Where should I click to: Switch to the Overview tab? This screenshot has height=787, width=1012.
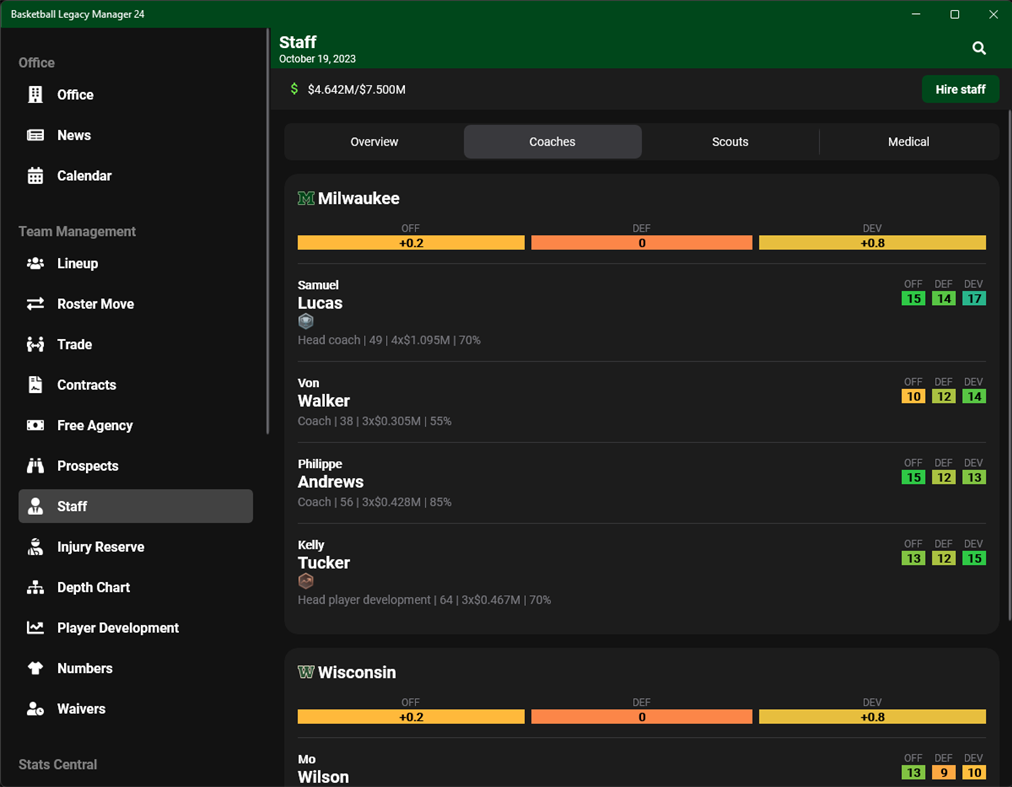(374, 141)
